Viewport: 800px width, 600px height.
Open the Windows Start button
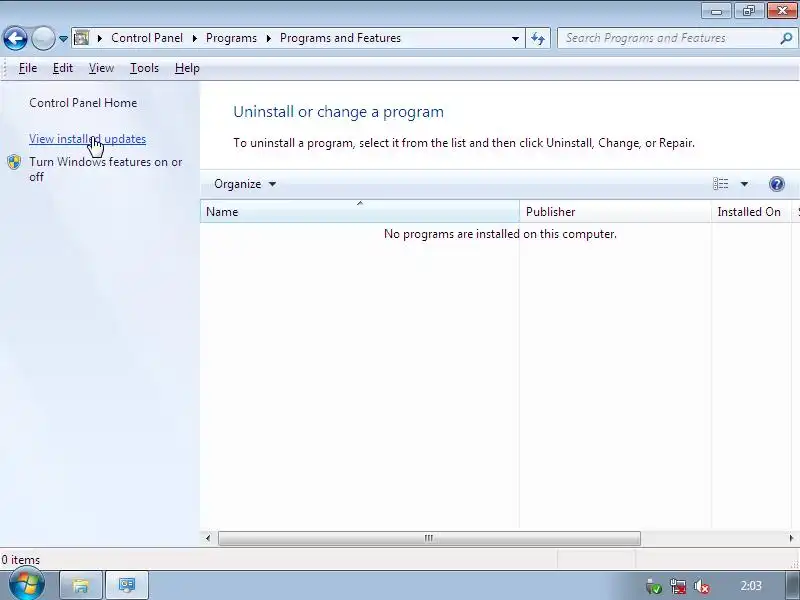pyautogui.click(x=27, y=585)
